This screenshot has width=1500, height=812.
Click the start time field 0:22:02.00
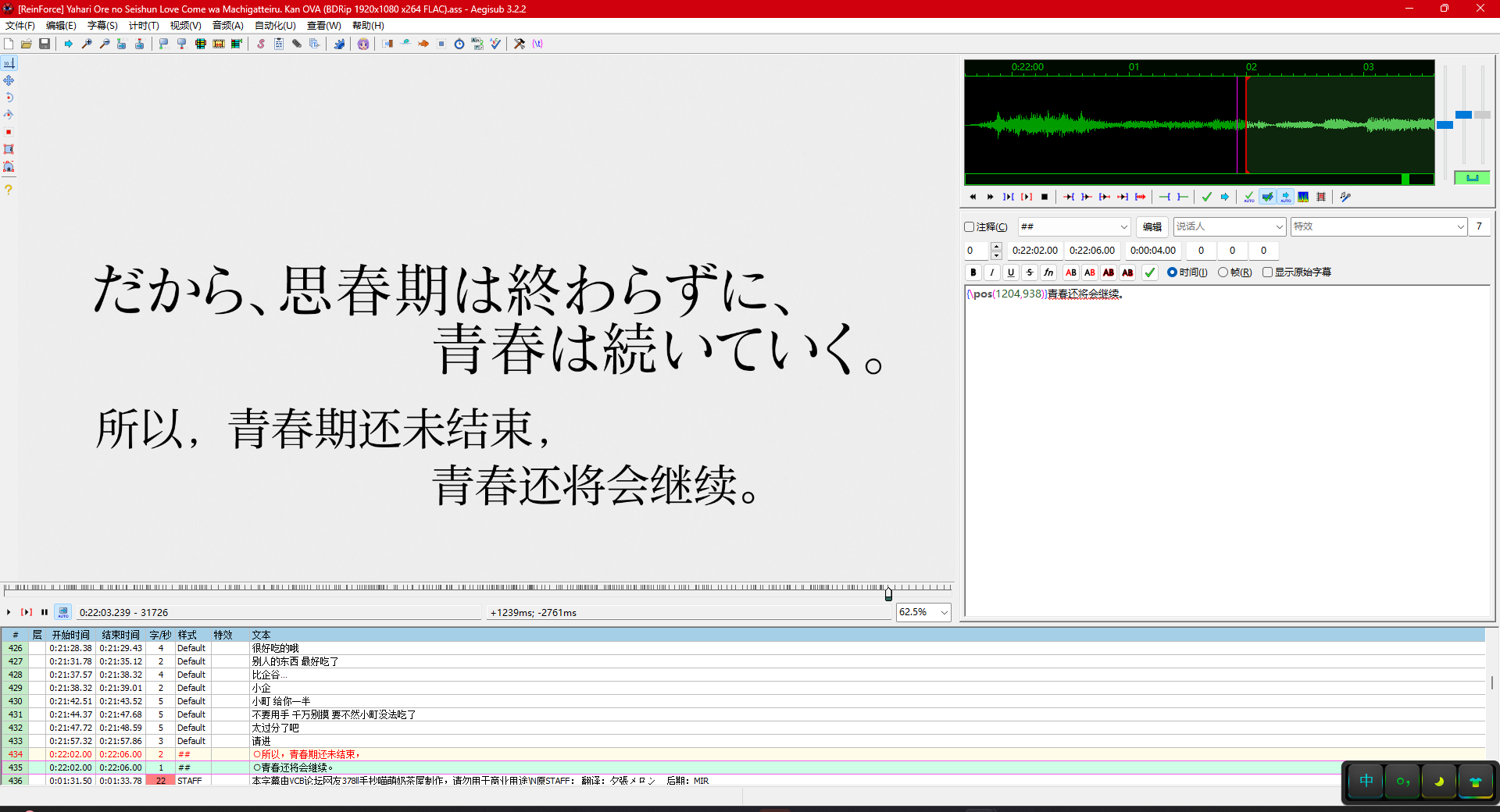point(1035,251)
